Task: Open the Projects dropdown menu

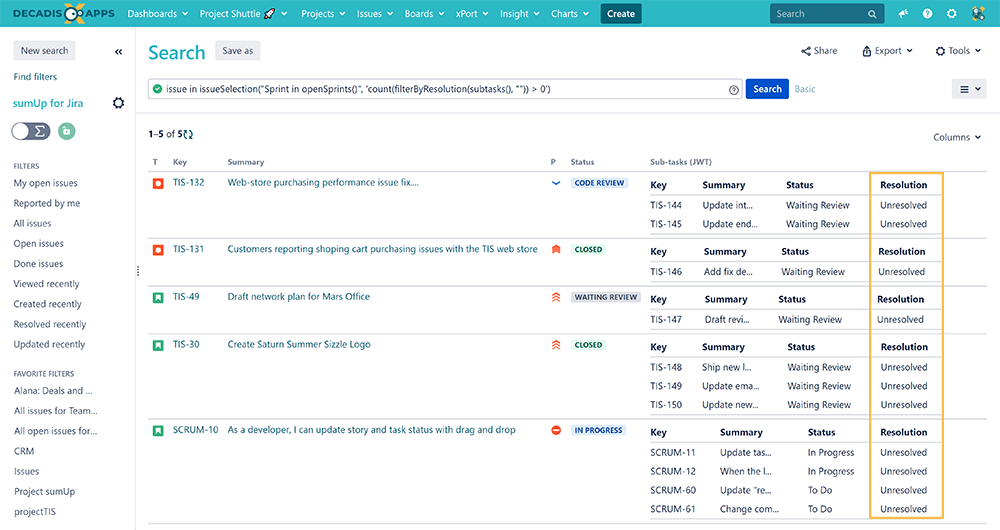Action: [323, 13]
